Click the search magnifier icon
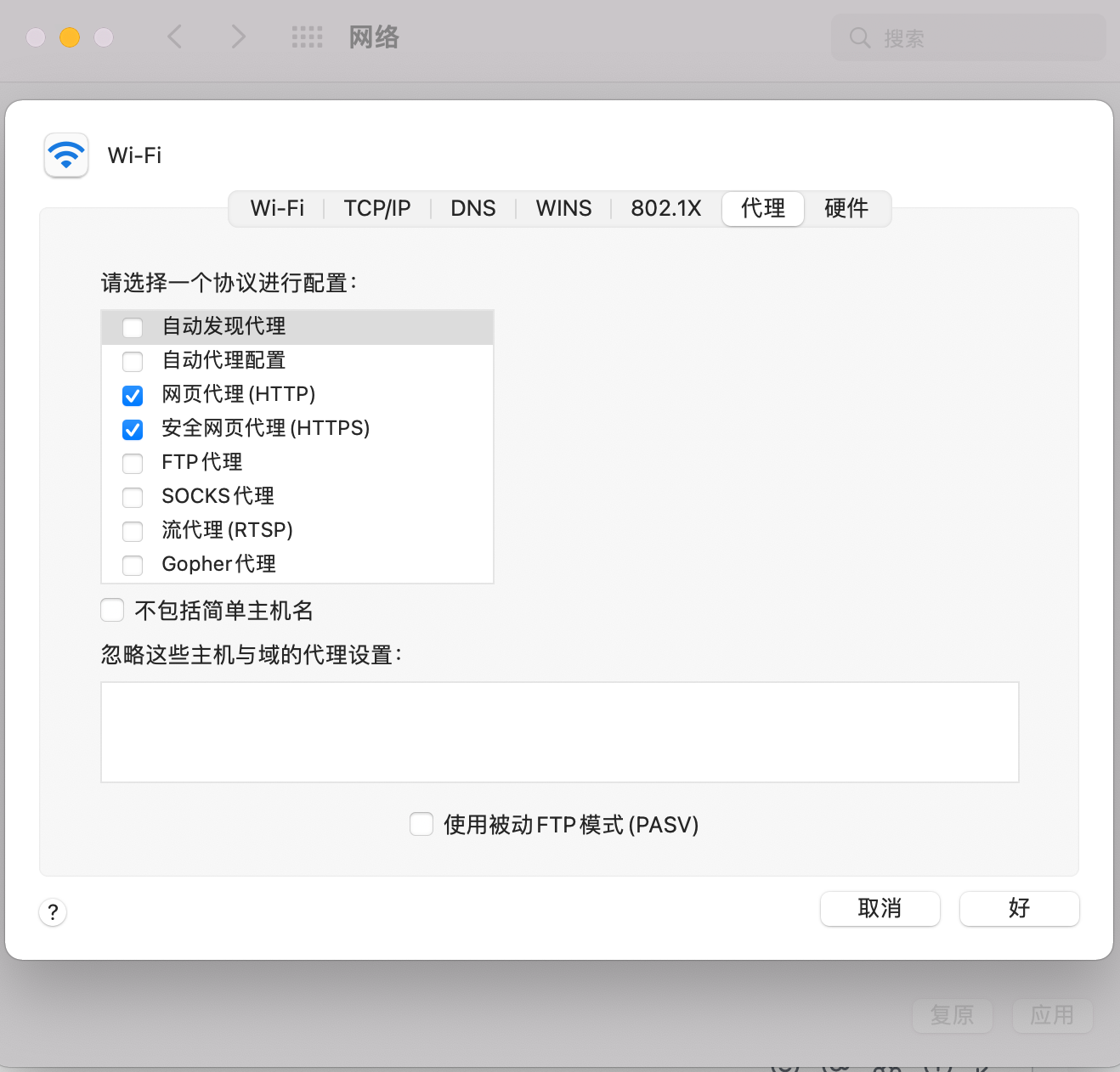This screenshot has width=1120, height=1072. (x=860, y=38)
